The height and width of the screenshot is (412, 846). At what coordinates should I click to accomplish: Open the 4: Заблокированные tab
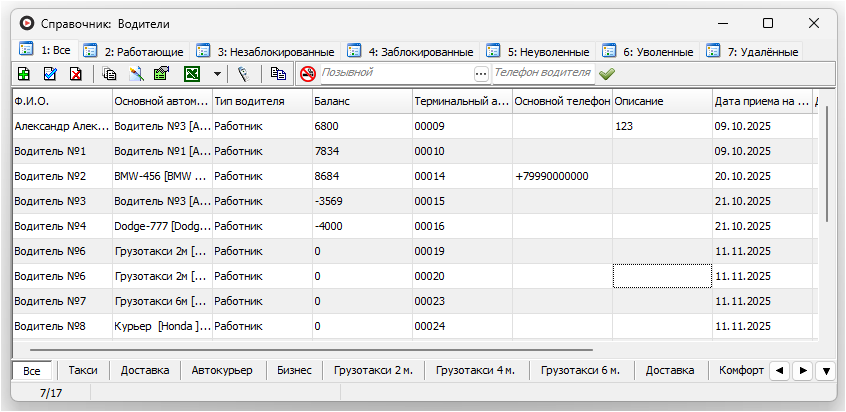[411, 52]
